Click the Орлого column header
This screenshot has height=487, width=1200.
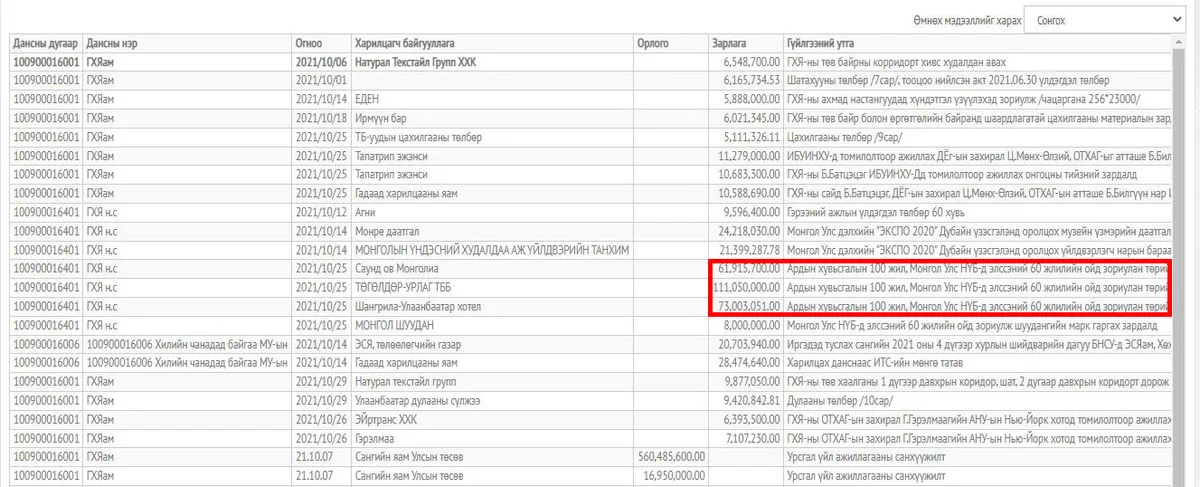pyautogui.click(x=671, y=44)
